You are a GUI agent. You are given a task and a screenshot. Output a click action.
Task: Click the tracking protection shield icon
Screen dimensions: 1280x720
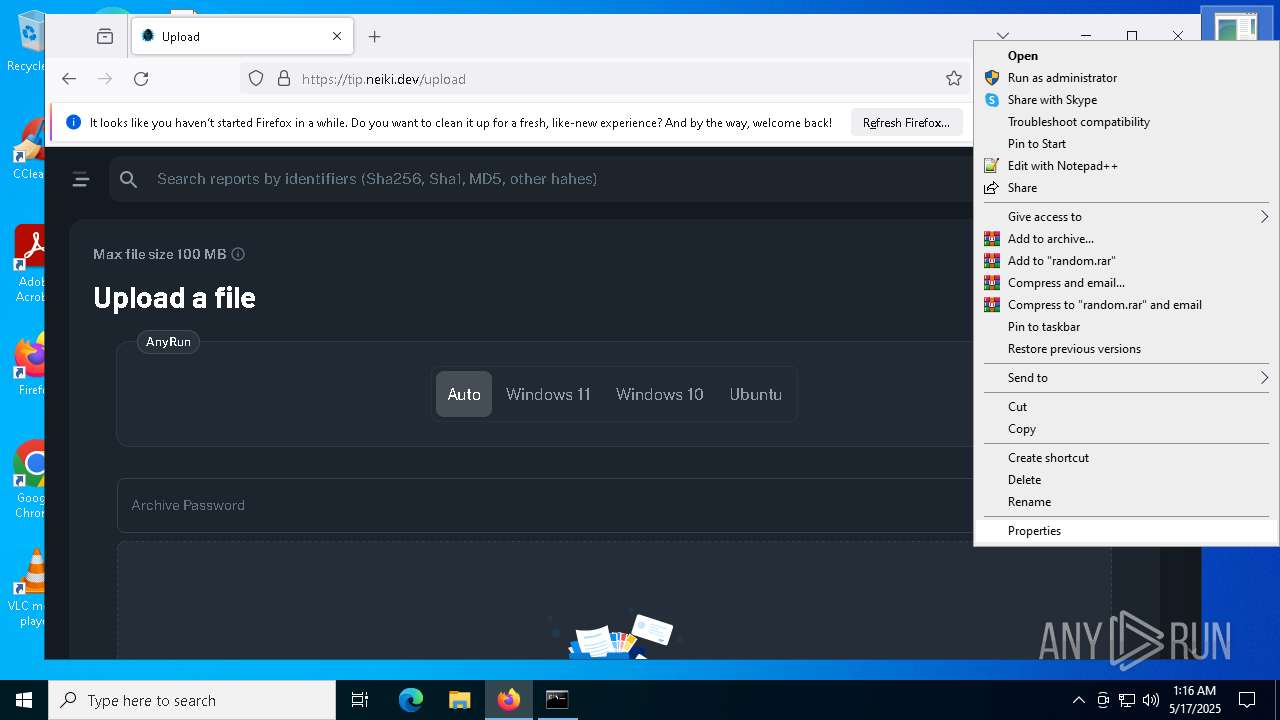click(x=256, y=78)
